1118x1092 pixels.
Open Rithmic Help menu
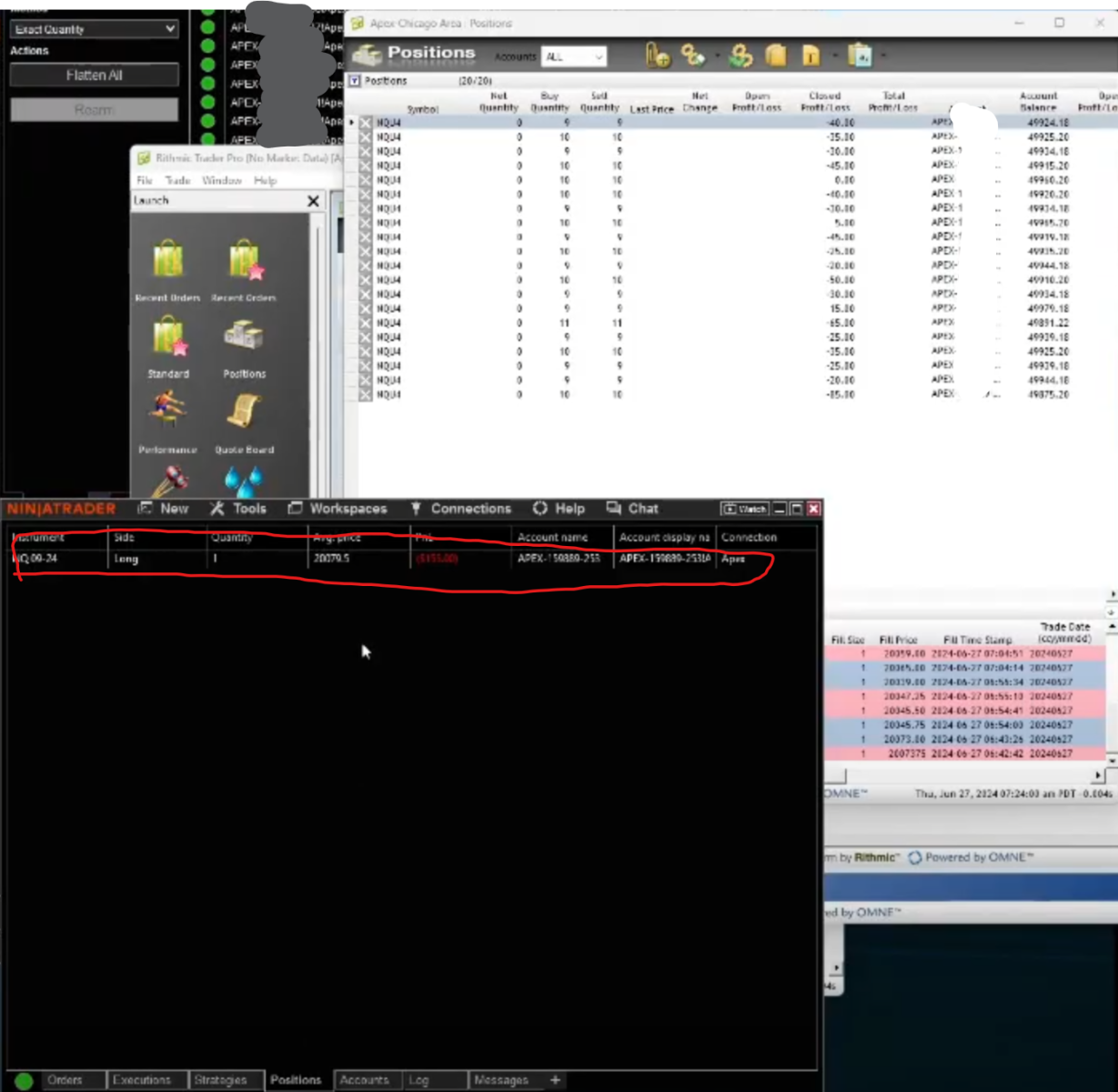pos(265,180)
